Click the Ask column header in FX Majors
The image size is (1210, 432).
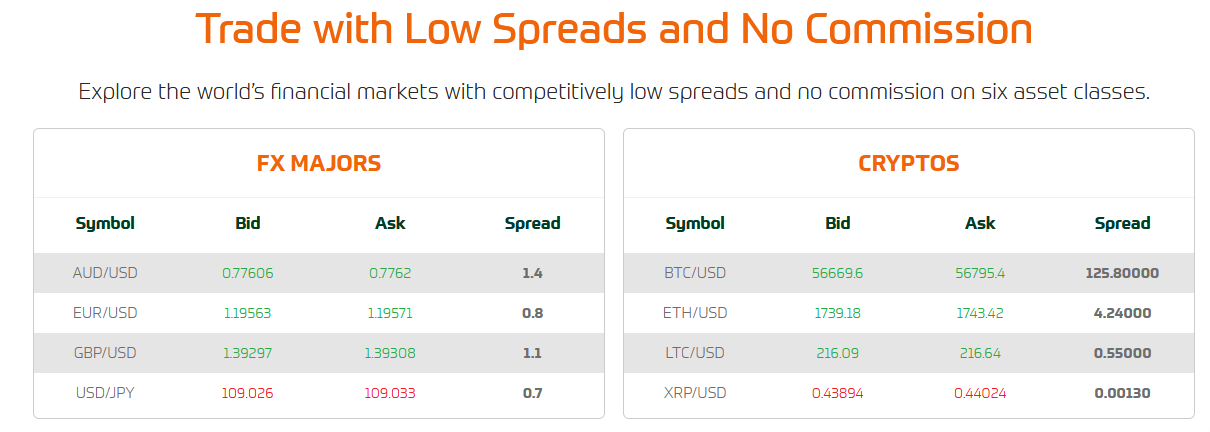[x=390, y=223]
